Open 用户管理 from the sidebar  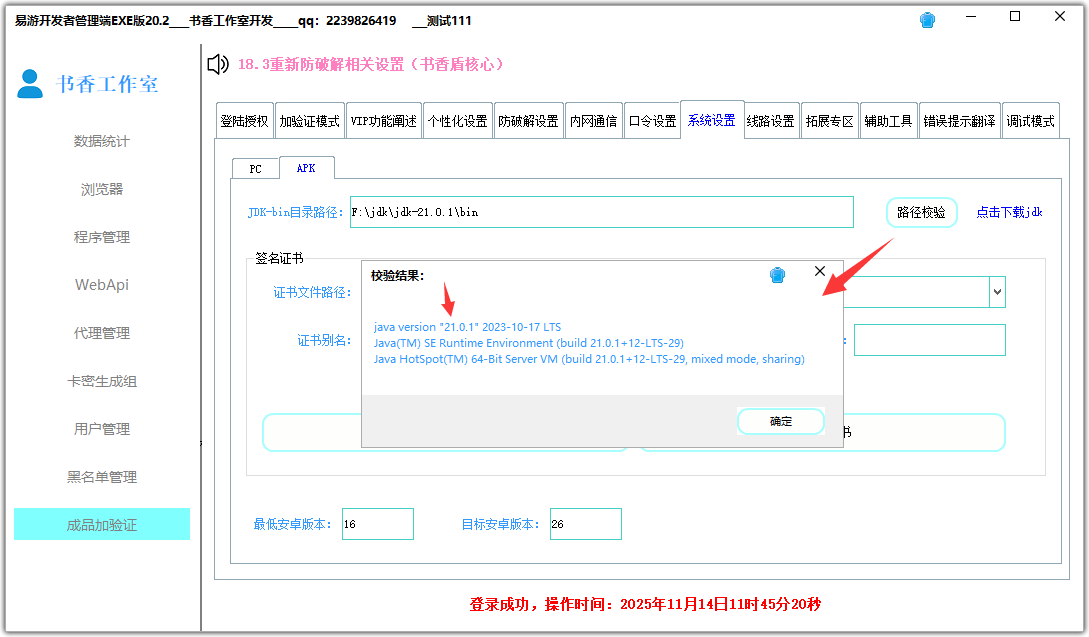coord(101,429)
